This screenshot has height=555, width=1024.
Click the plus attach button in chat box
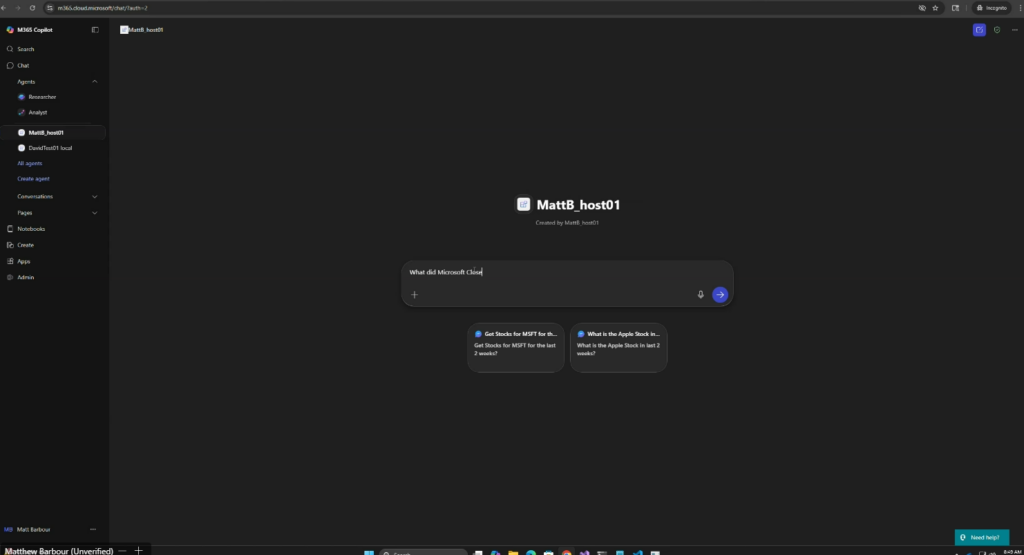pos(414,295)
